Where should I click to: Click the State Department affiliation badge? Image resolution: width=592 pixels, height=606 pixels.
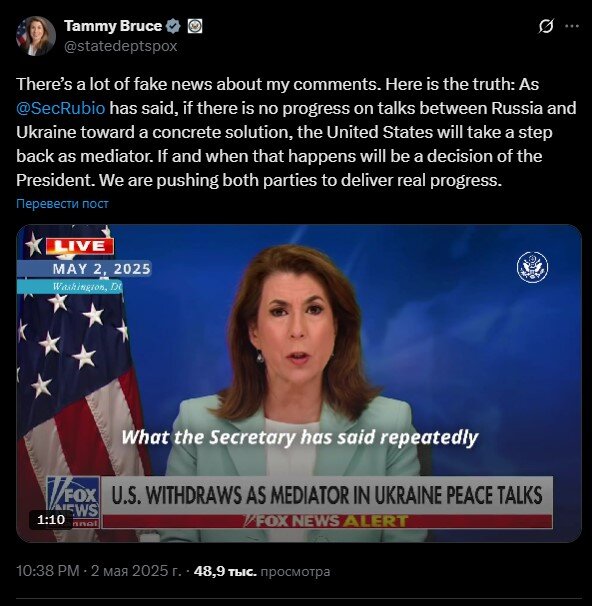point(194,26)
